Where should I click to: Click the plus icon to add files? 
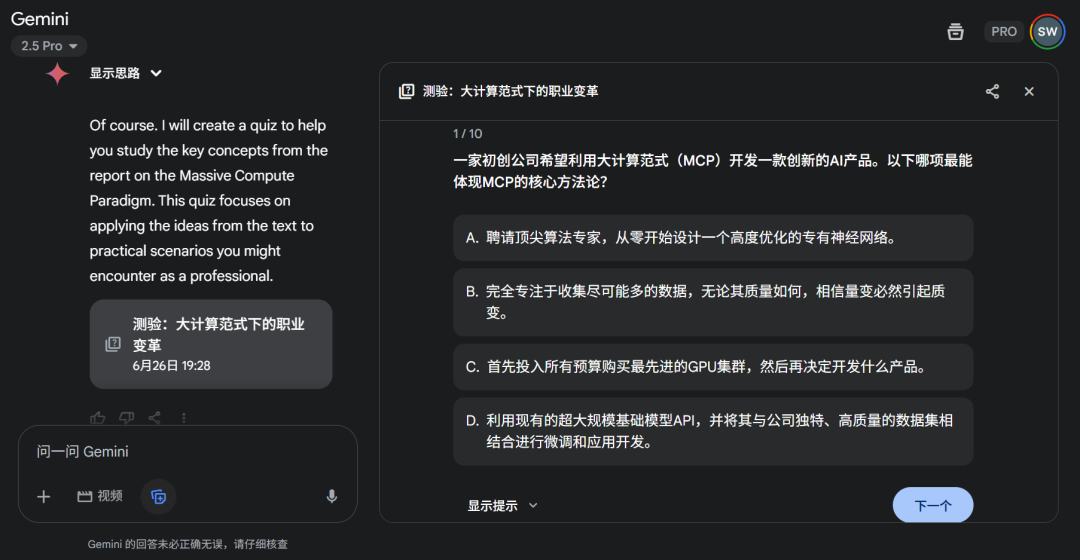[44, 496]
